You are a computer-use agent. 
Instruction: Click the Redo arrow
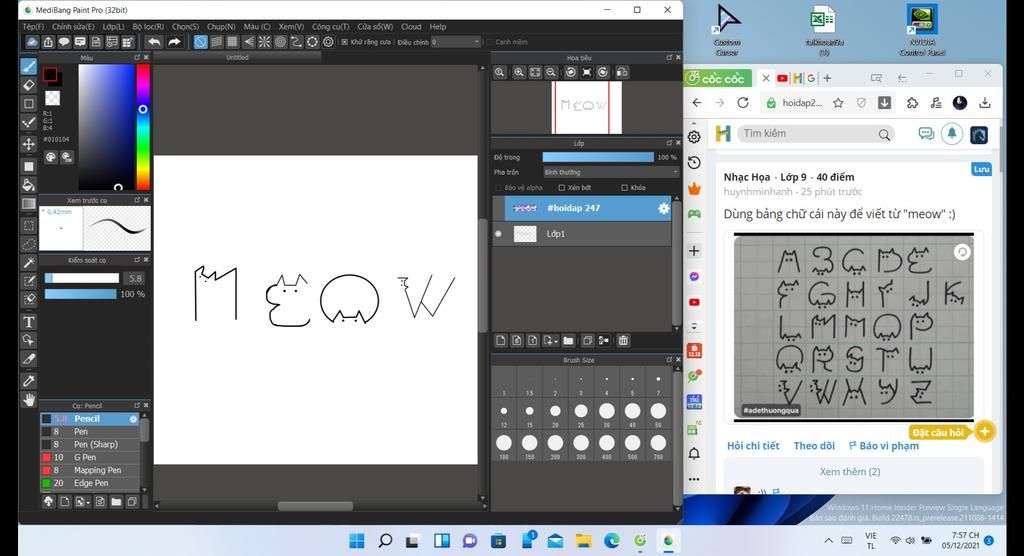(174, 42)
